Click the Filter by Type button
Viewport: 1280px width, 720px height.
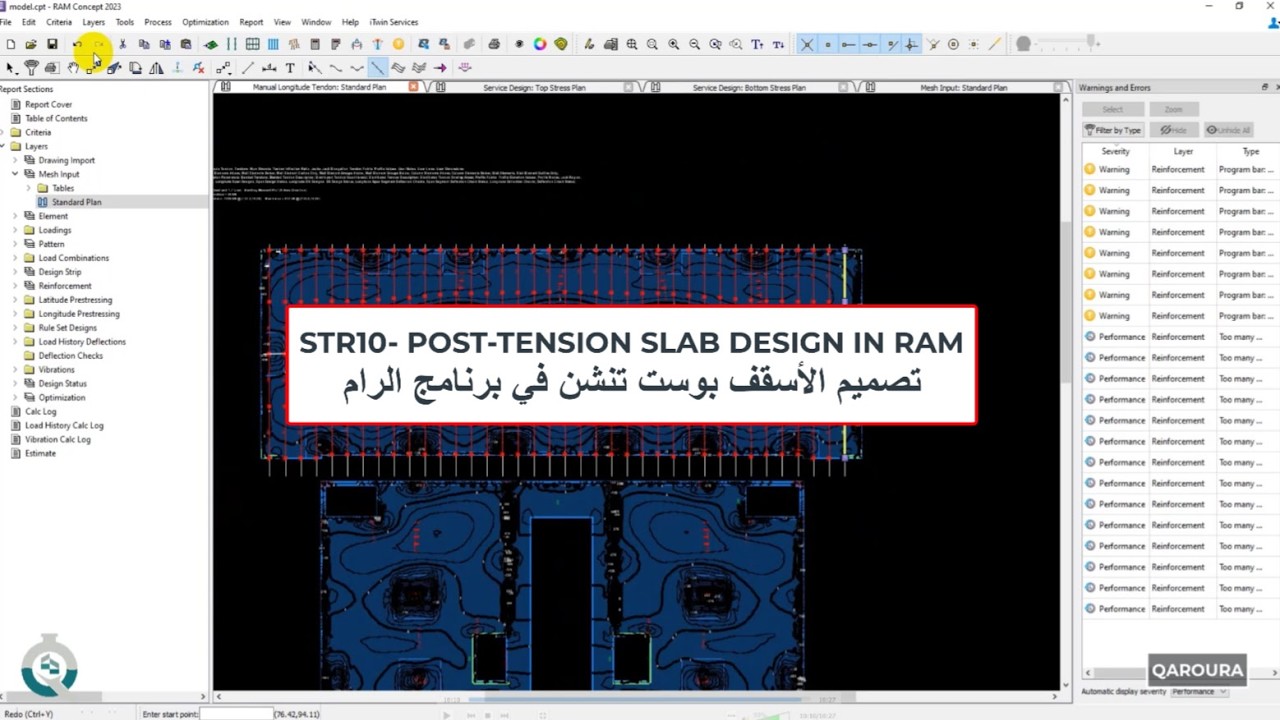pos(1113,130)
